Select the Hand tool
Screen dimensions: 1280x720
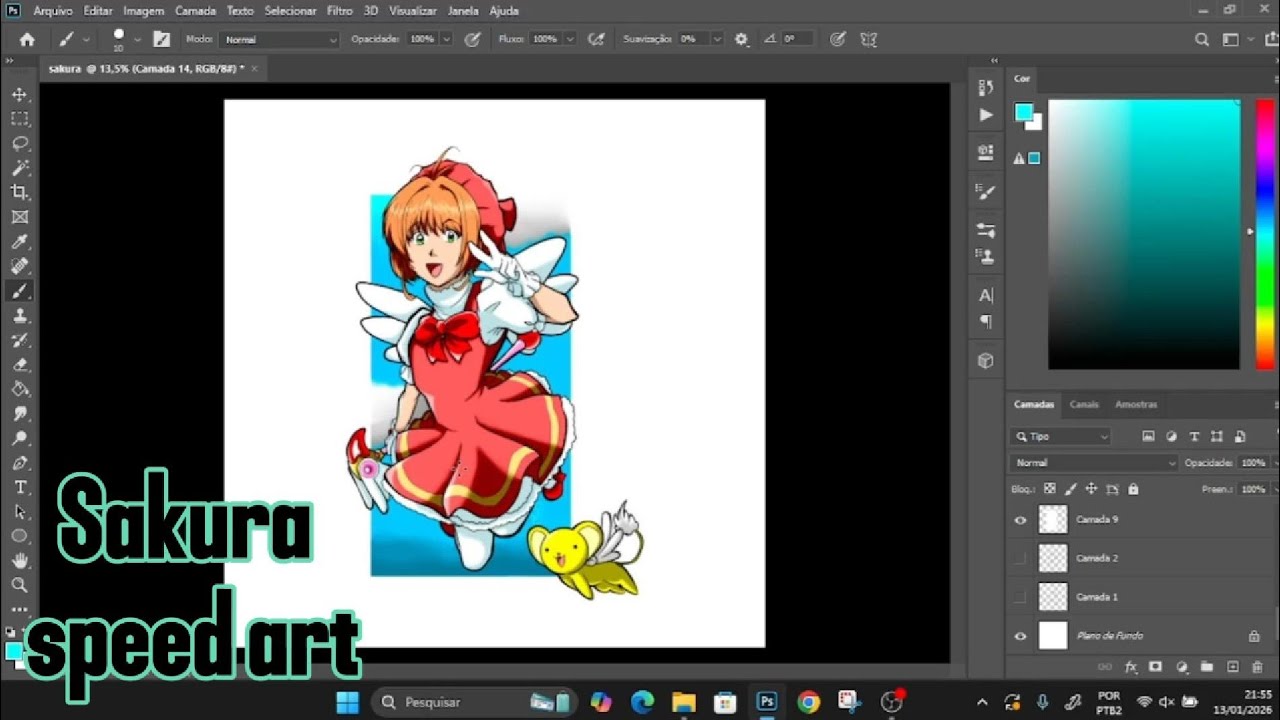point(19,560)
